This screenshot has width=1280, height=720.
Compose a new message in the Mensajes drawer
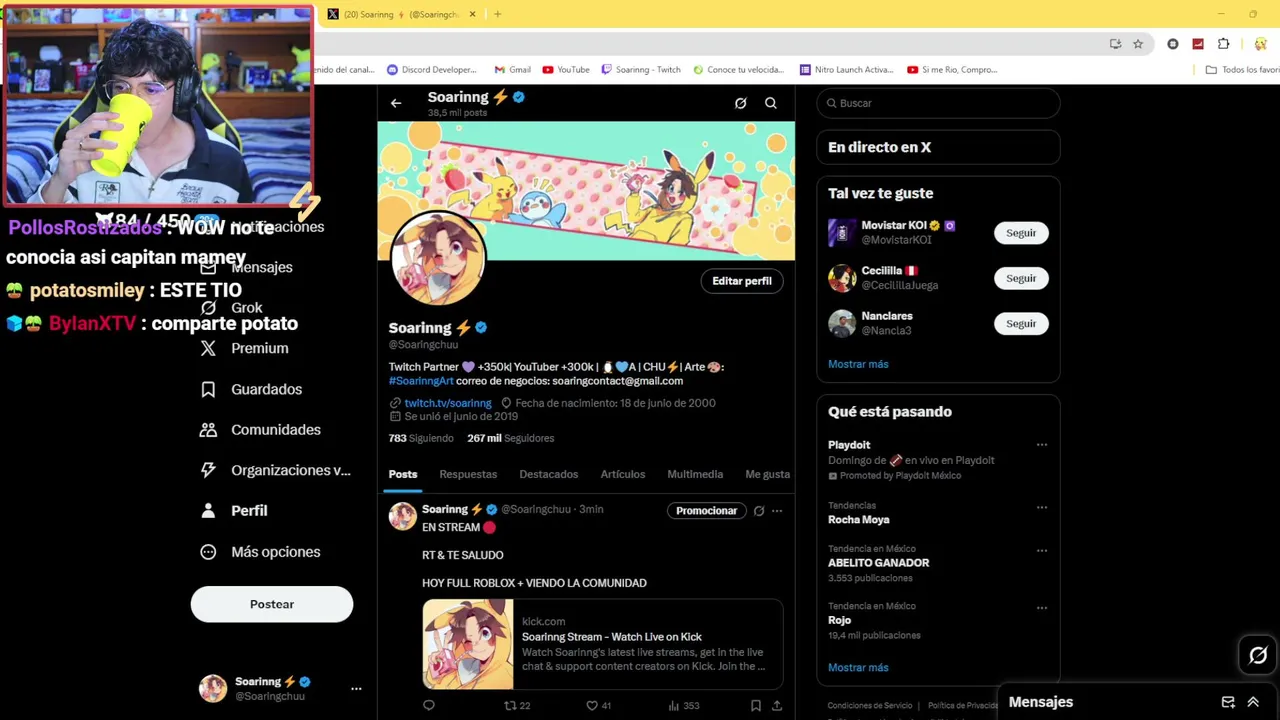click(x=1228, y=702)
